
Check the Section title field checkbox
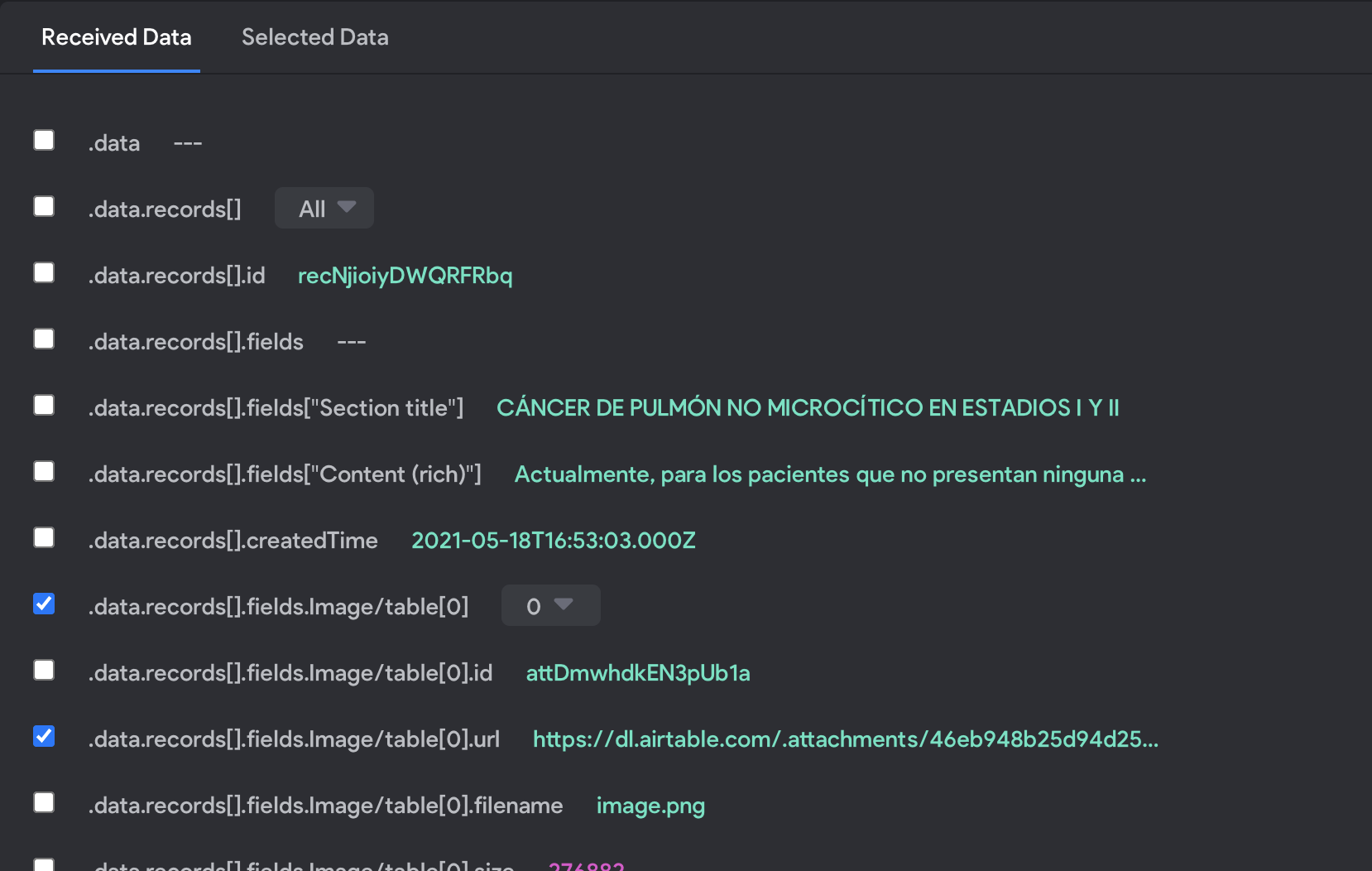click(44, 405)
